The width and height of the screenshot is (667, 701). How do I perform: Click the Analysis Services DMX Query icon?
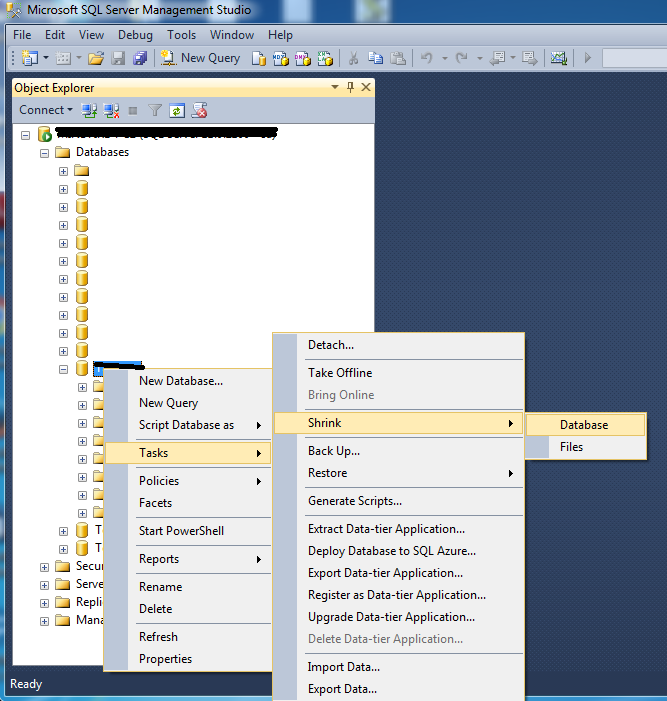[x=303, y=58]
